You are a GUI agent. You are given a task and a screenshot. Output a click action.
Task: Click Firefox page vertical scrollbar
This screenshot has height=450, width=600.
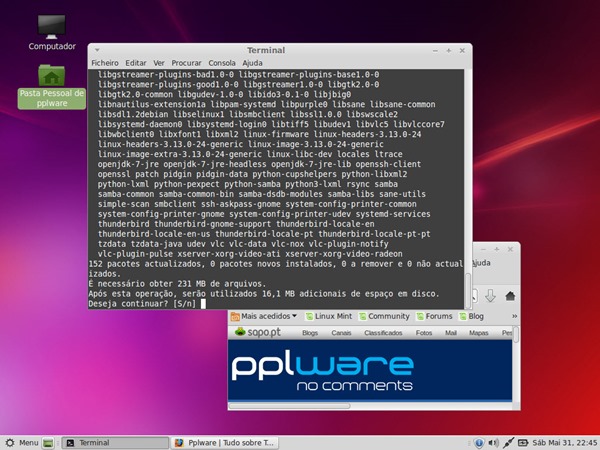pyautogui.click(x=516, y=334)
